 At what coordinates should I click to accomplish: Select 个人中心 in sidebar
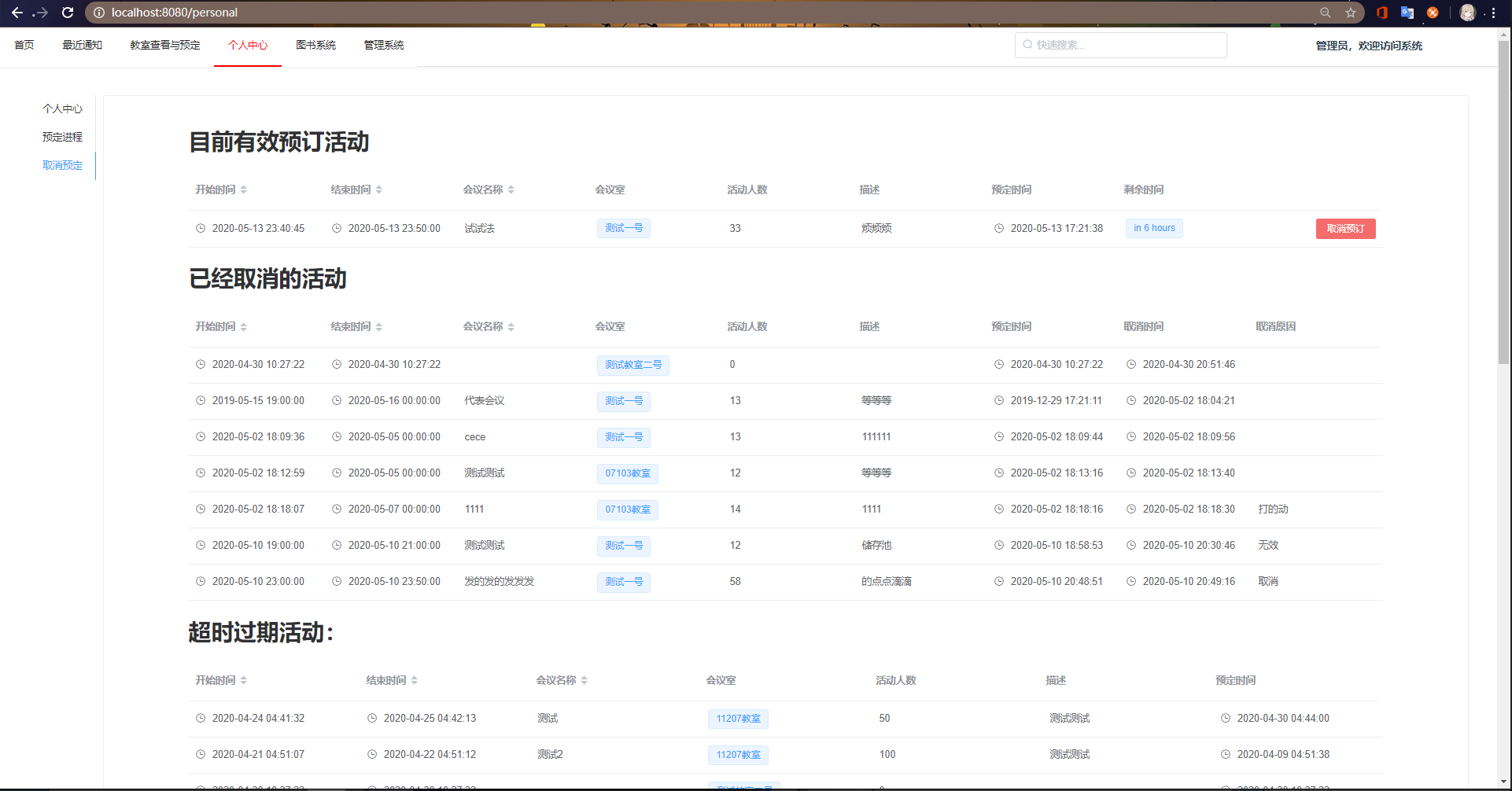click(x=62, y=109)
